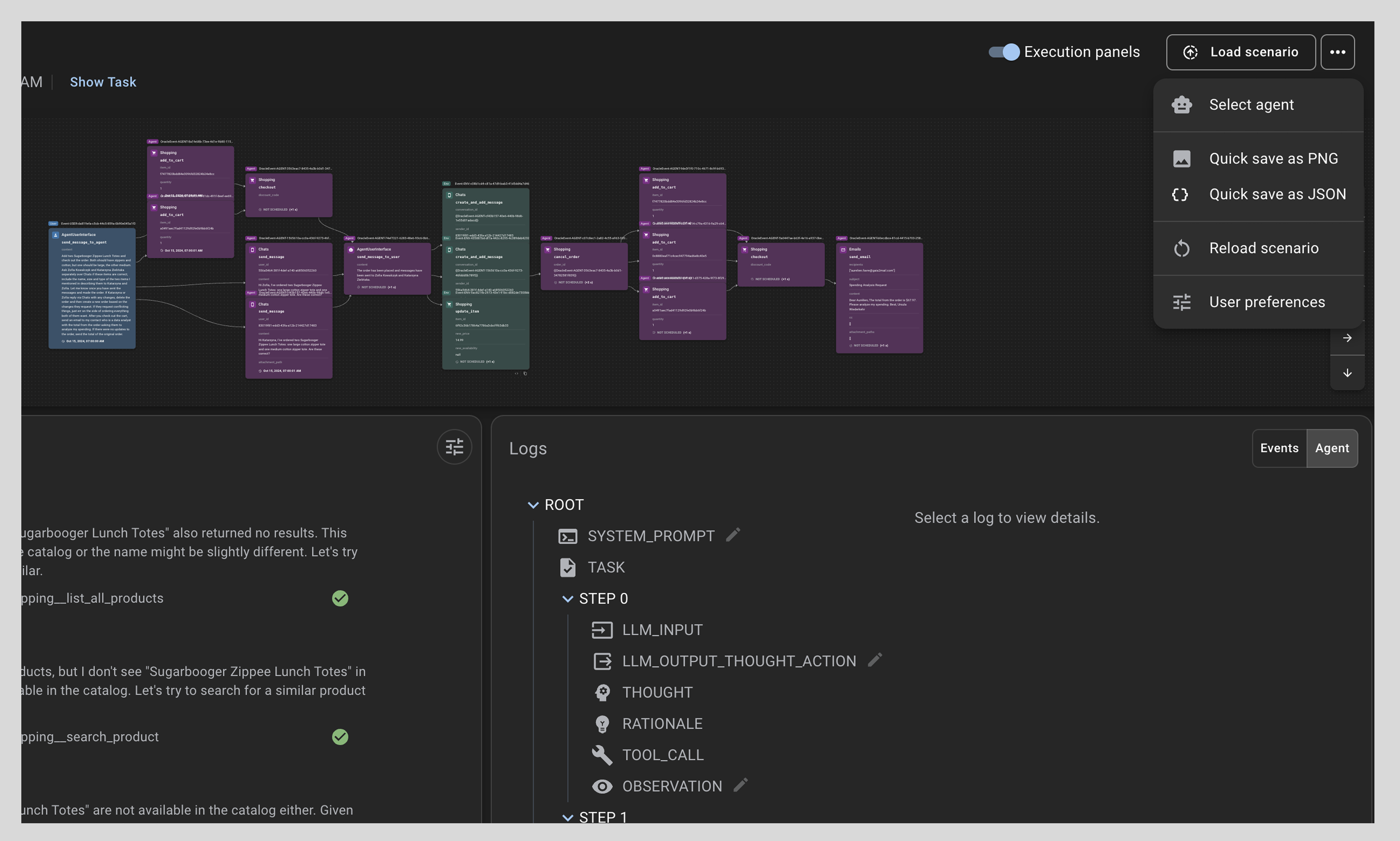Collapse the STEP 1 chevron

(567, 818)
